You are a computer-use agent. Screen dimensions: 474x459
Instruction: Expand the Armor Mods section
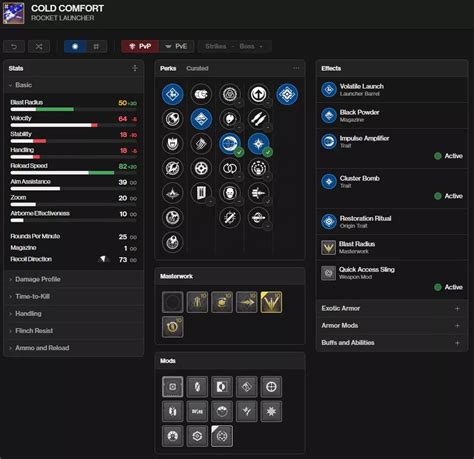pos(392,326)
